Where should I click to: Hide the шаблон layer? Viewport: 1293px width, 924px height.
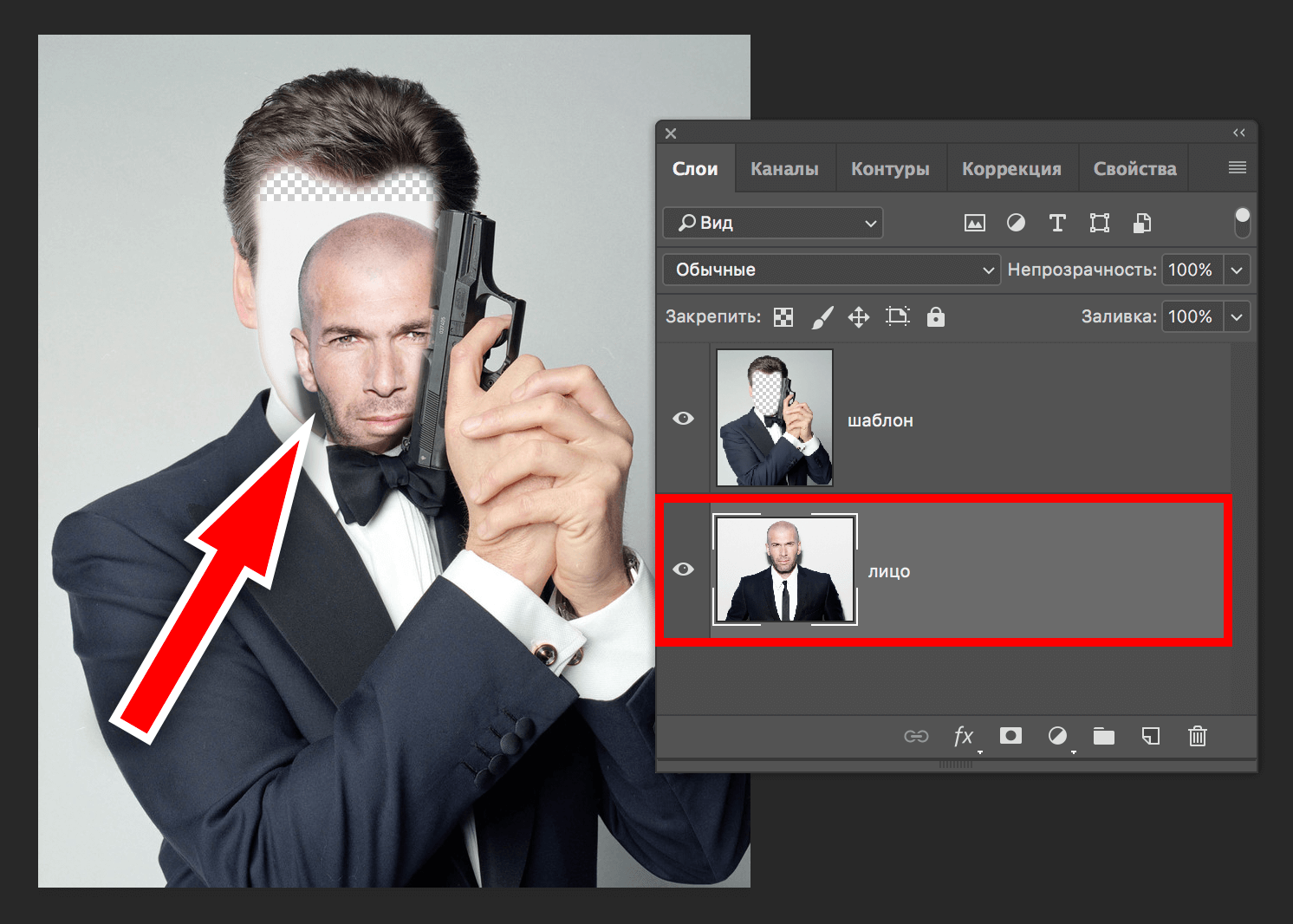[684, 418]
